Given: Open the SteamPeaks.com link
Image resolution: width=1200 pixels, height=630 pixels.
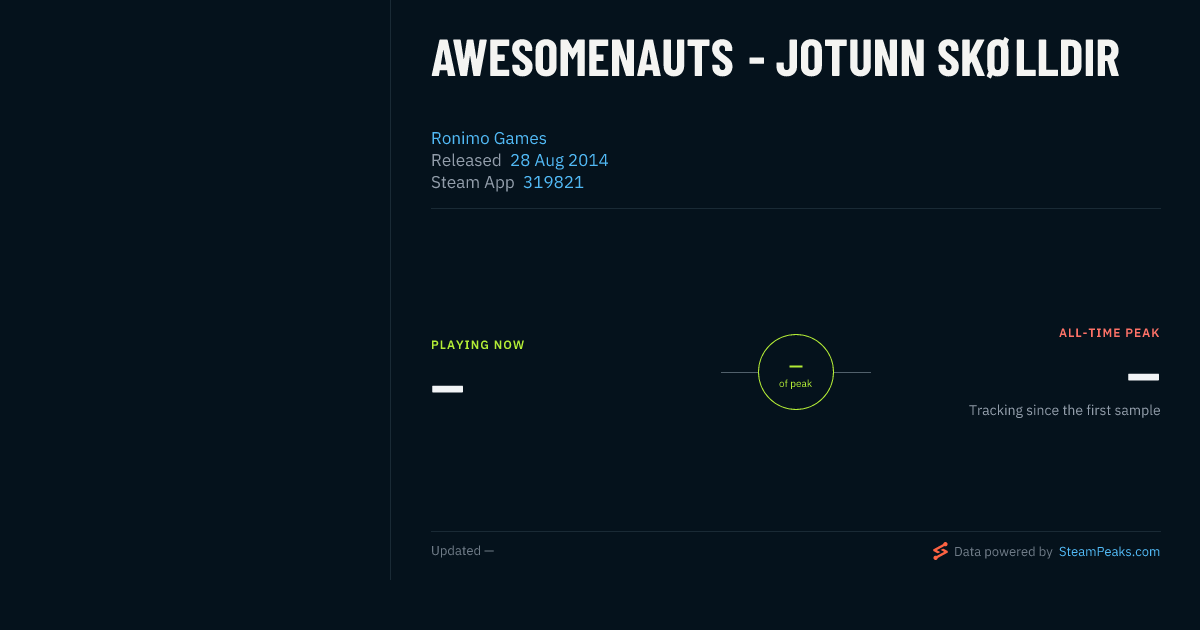Looking at the screenshot, I should tap(1109, 551).
